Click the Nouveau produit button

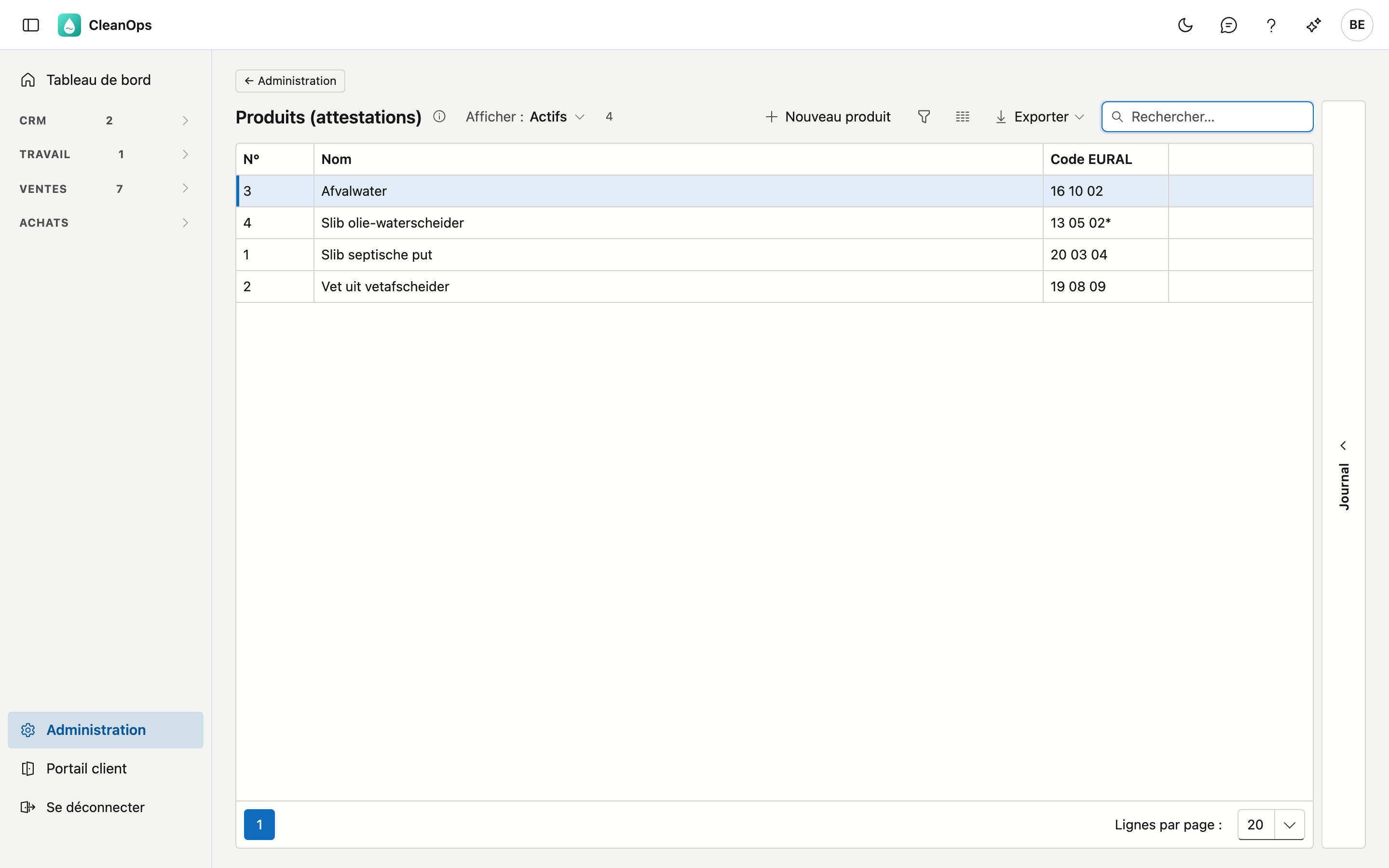pyautogui.click(x=828, y=117)
